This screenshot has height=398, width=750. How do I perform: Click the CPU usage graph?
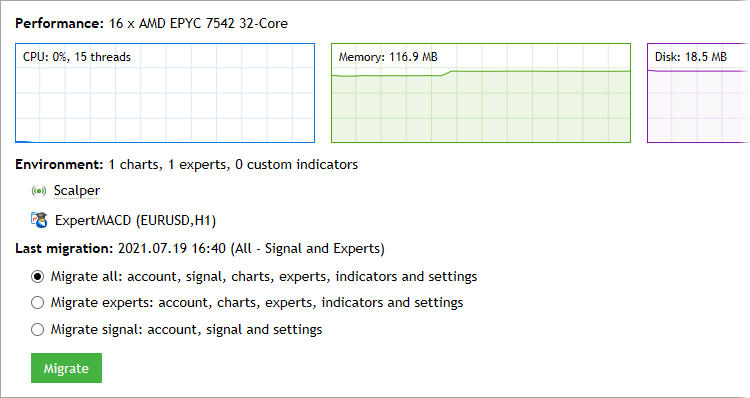coord(165,93)
